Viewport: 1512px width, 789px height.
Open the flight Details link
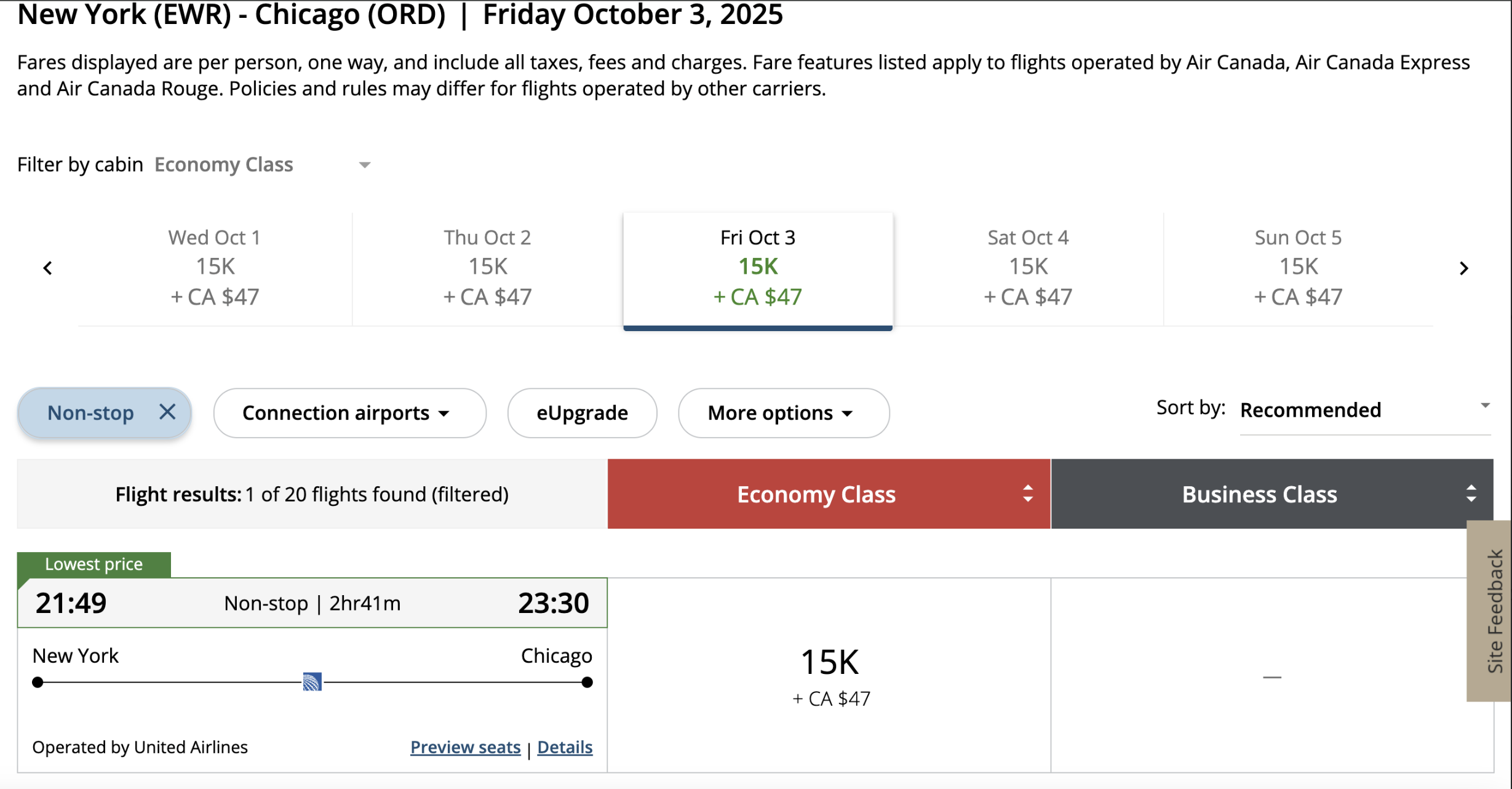point(565,747)
